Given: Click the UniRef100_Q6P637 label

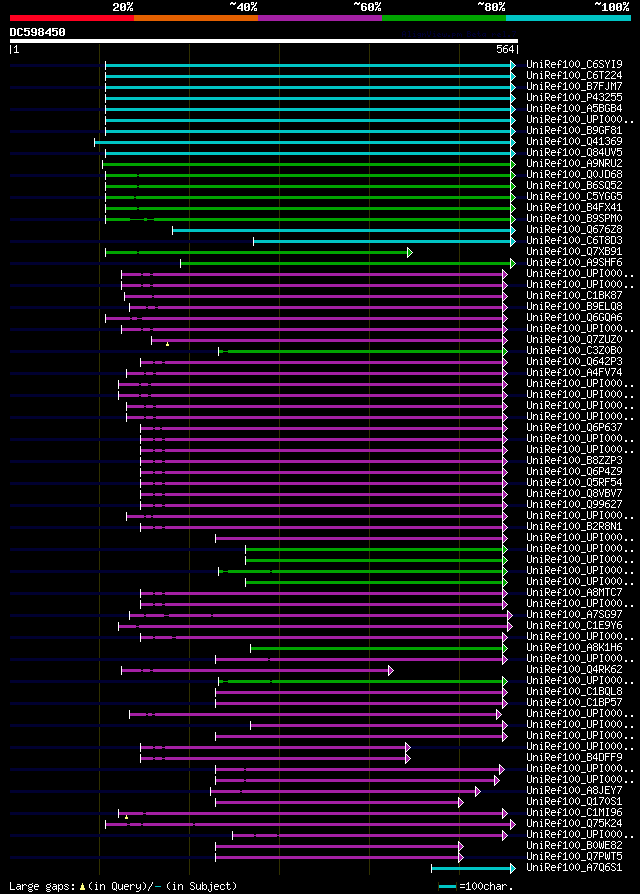Looking at the screenshot, I should click(574, 428).
